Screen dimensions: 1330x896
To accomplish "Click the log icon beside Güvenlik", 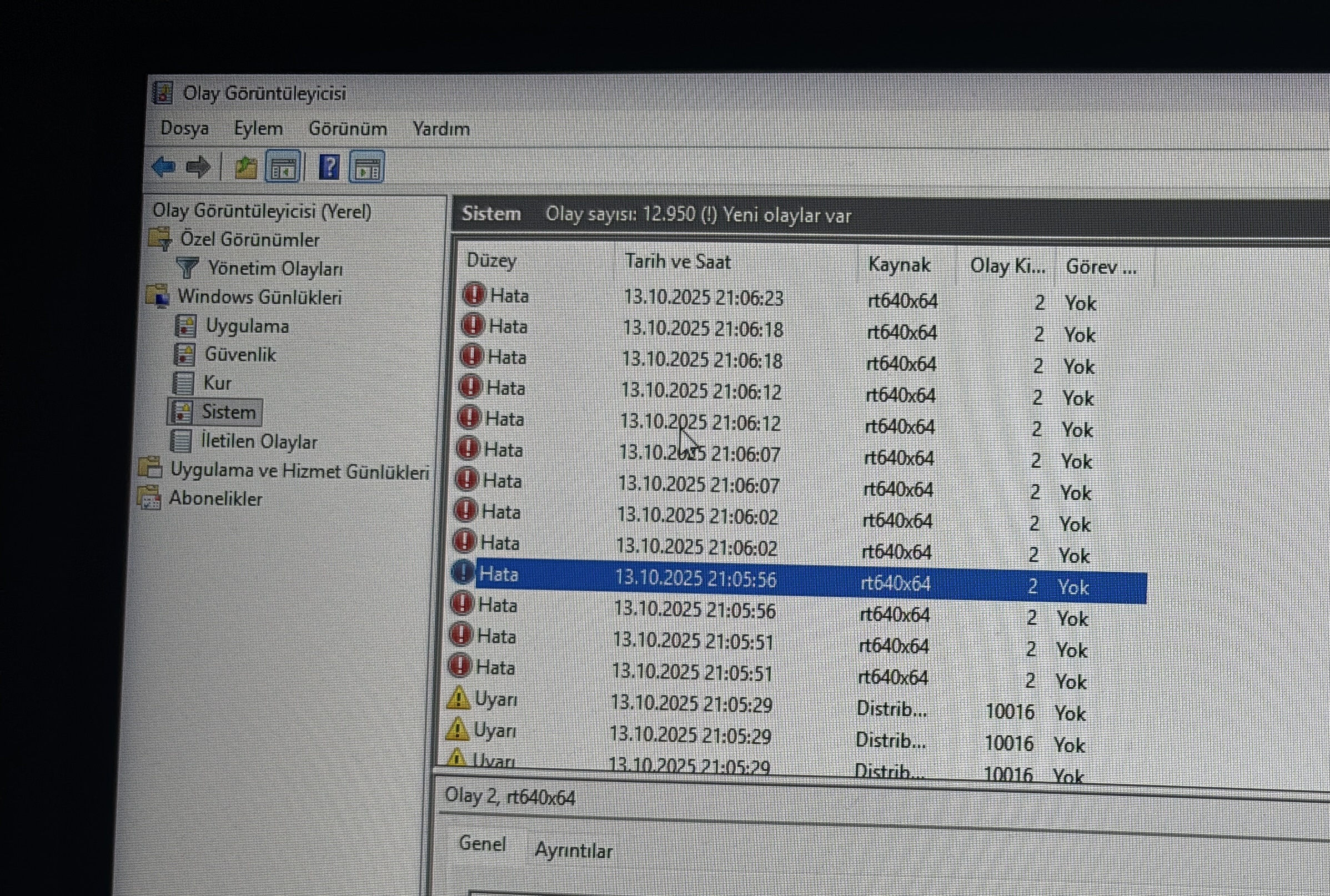I will (184, 354).
